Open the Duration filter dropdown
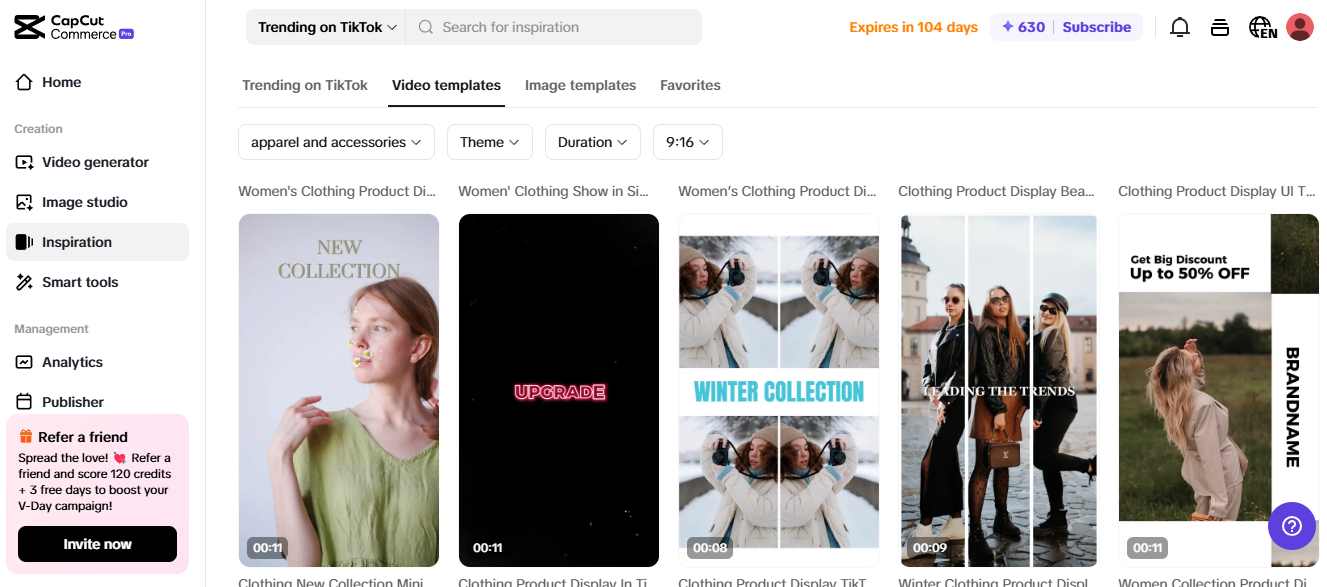 tap(593, 142)
